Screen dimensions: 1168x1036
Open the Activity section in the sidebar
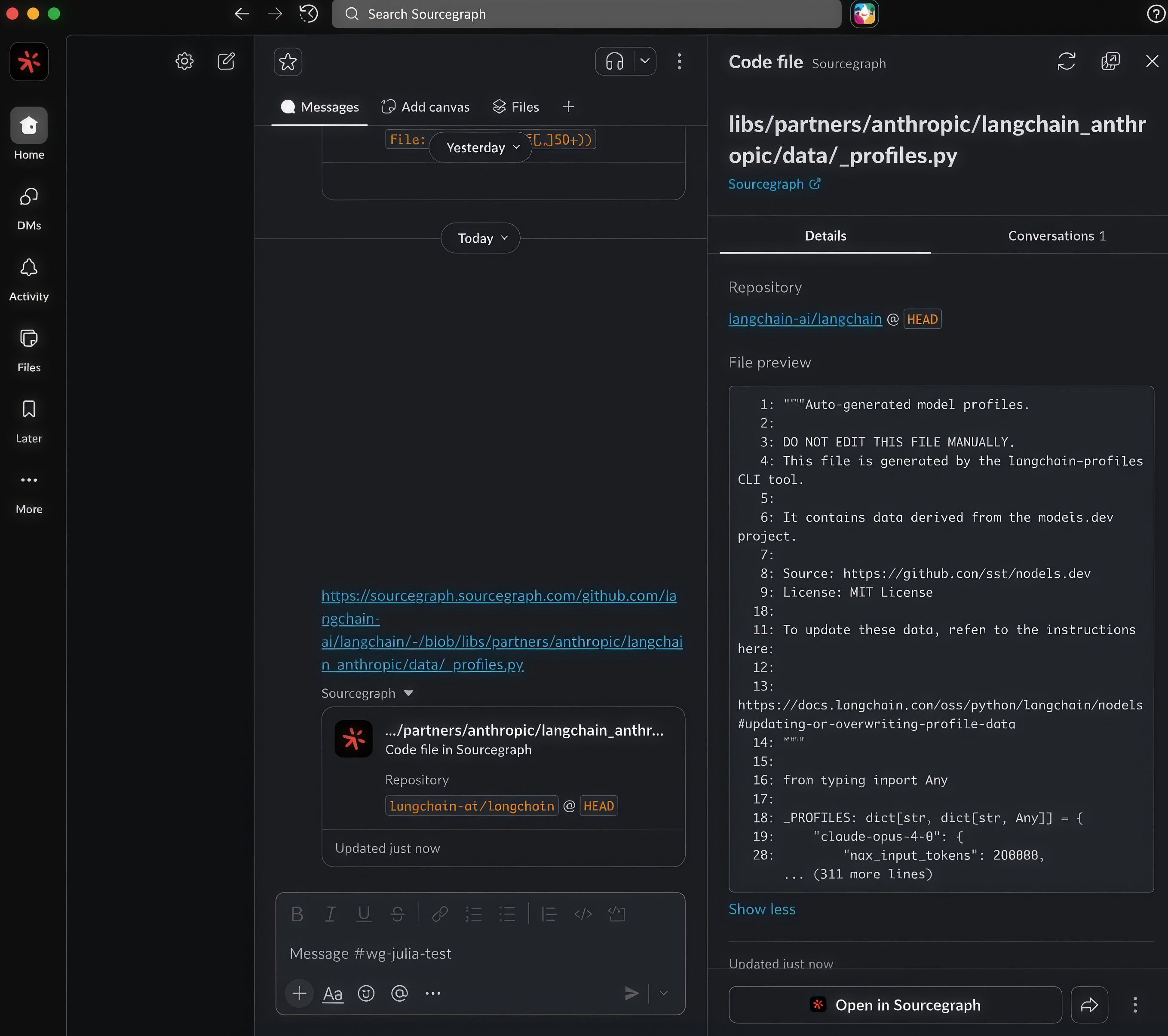(28, 277)
